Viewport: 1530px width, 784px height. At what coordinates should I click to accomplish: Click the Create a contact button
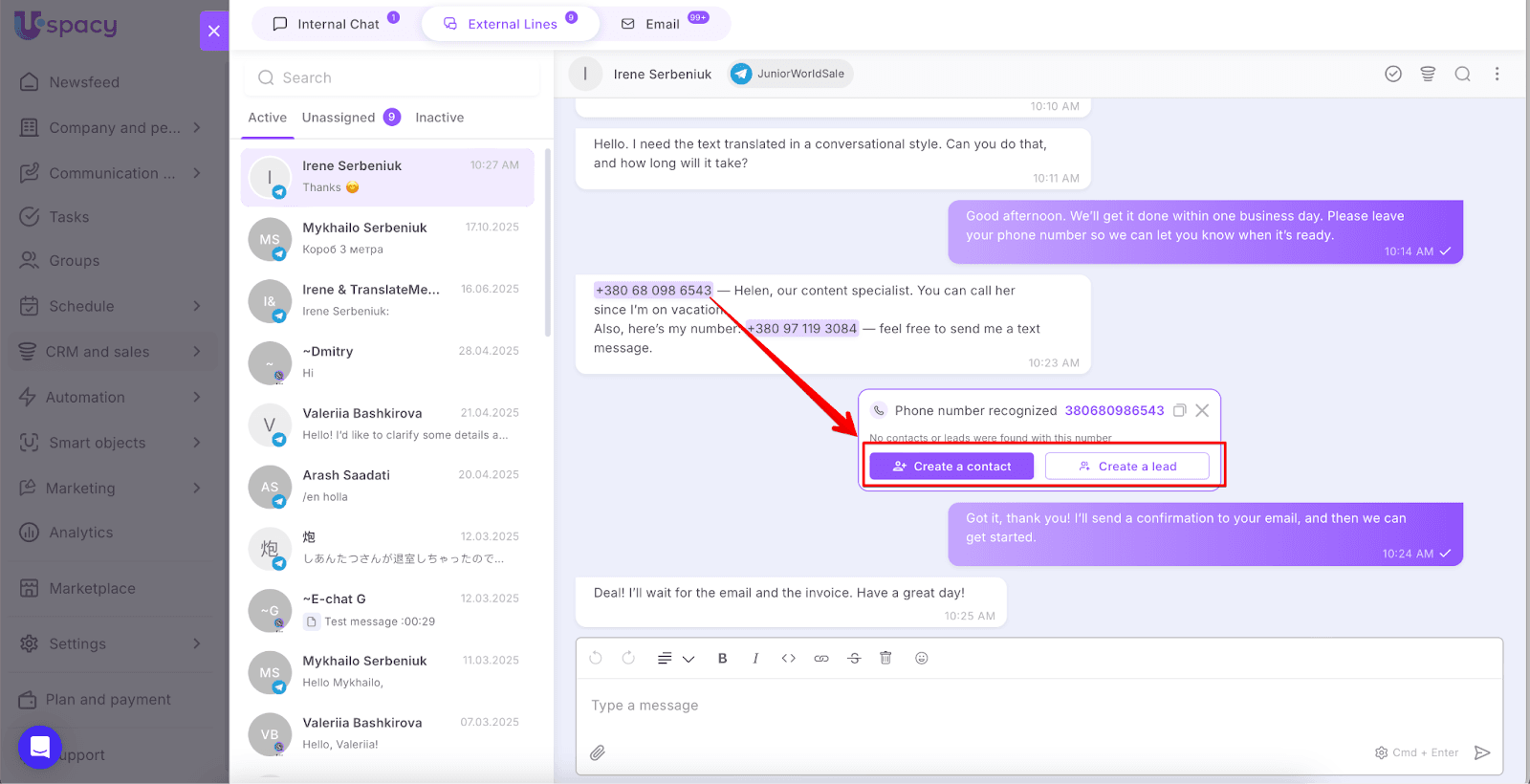(x=951, y=467)
